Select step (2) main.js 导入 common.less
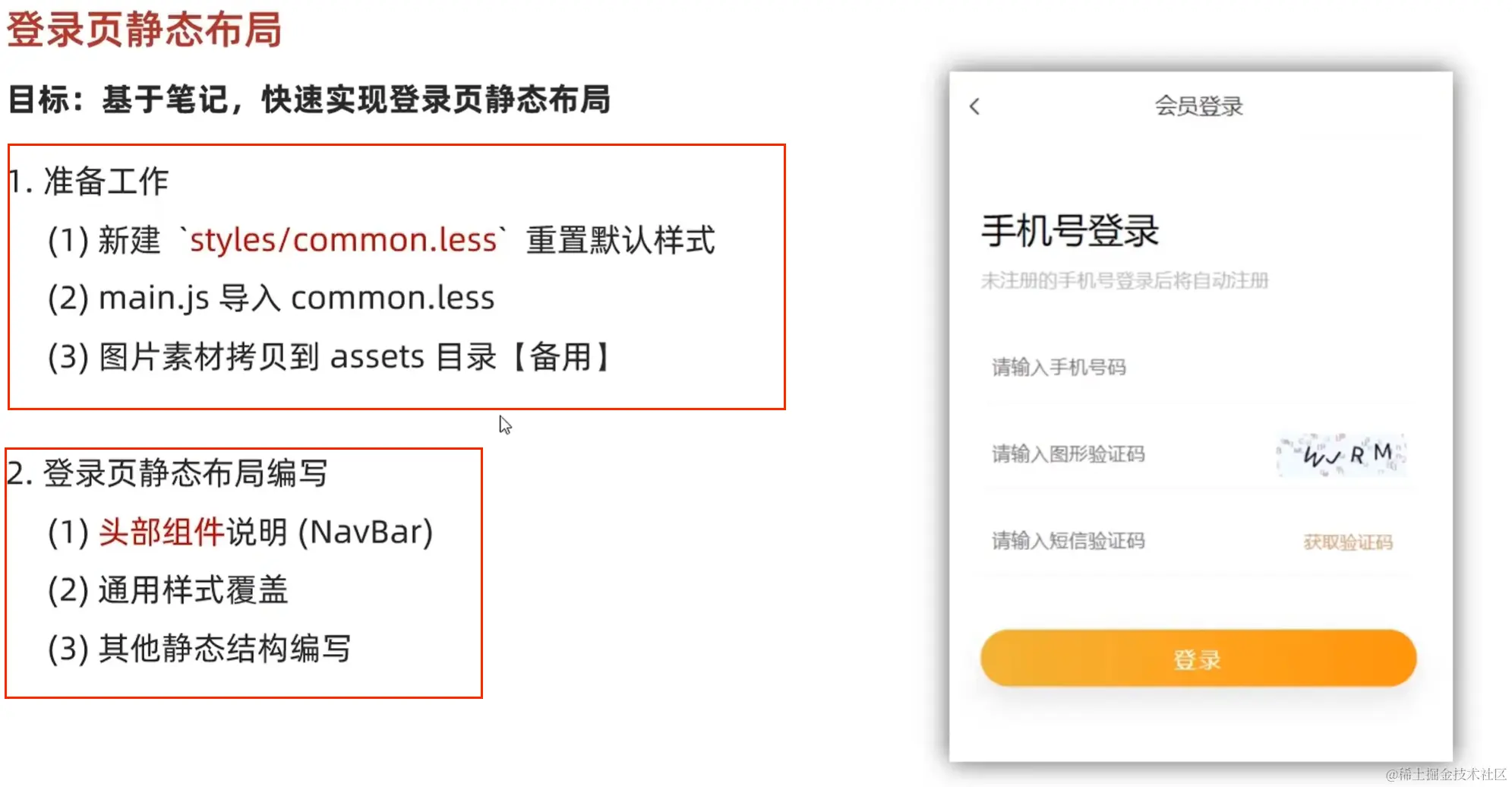Viewport: 1512px width, 787px height. tap(269, 297)
